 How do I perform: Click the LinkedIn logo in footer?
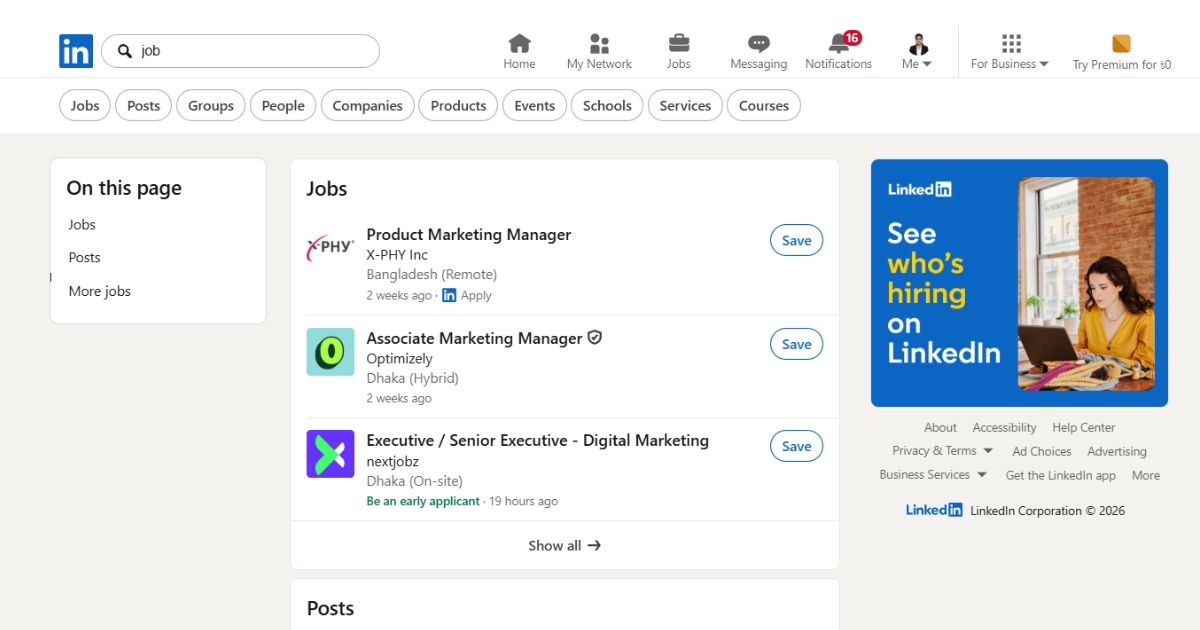pyautogui.click(x=934, y=510)
